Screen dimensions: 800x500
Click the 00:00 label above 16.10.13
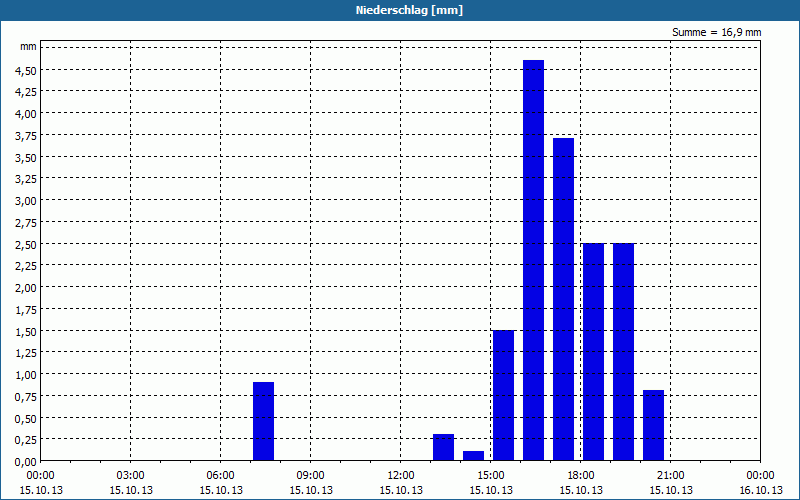pos(760,476)
